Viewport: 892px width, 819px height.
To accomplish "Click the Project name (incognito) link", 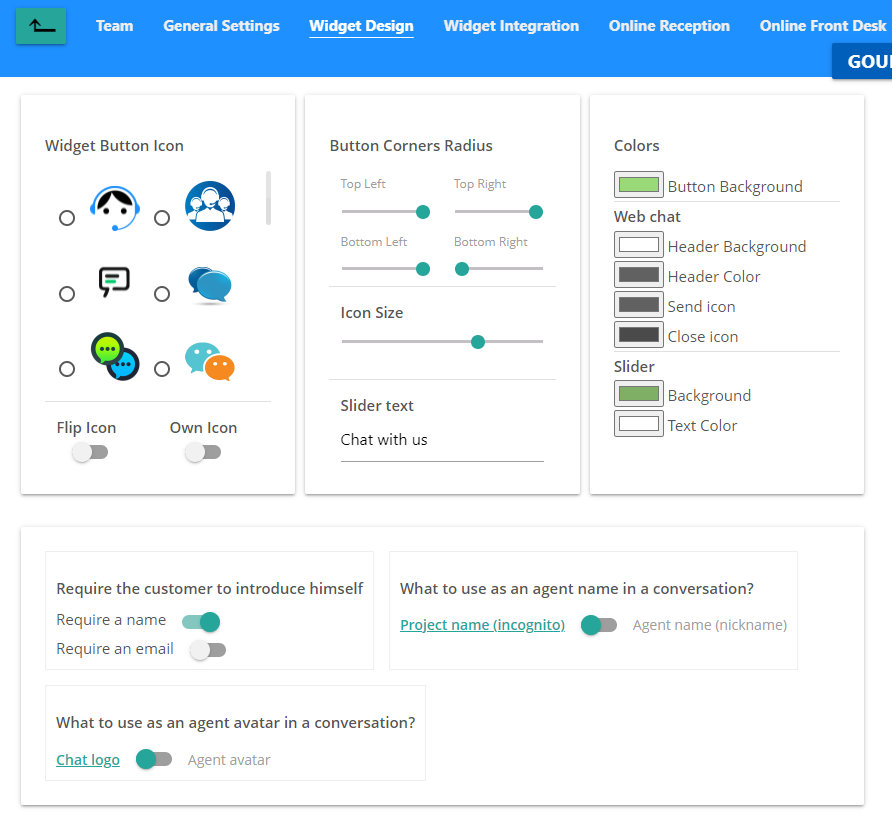I will pyautogui.click(x=482, y=625).
